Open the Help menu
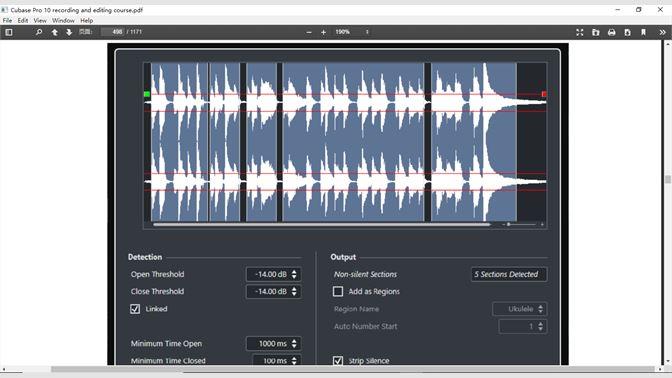Image resolution: width=672 pixels, height=378 pixels. click(87, 20)
